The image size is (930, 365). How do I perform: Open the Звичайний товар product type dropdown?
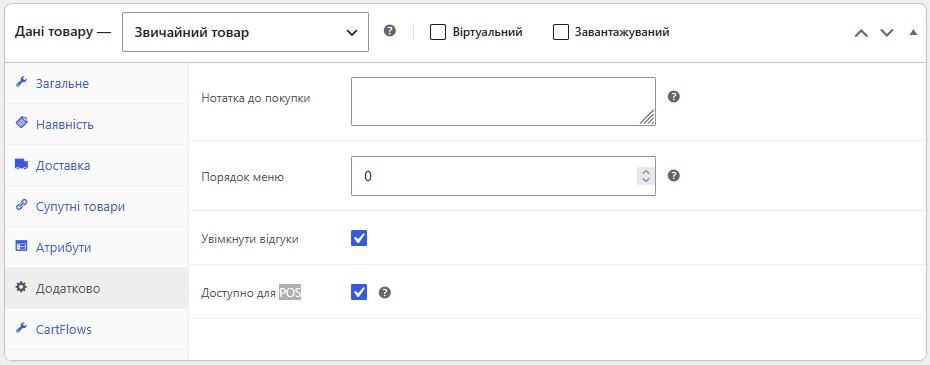coord(245,32)
